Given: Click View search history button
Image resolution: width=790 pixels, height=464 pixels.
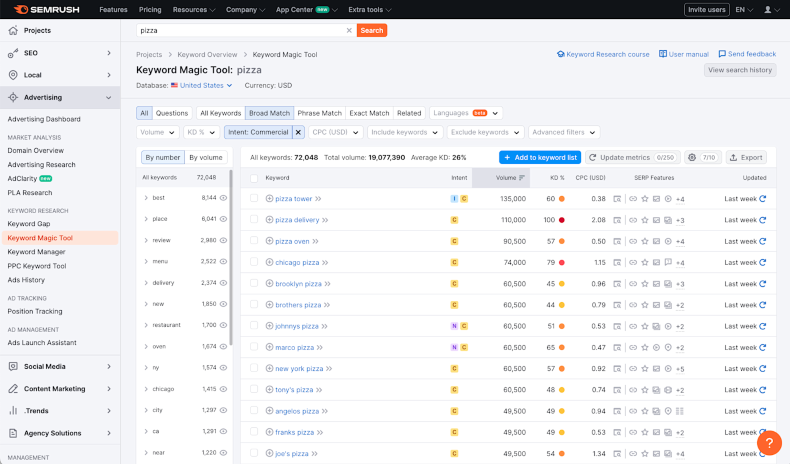Looking at the screenshot, I should click(740, 70).
